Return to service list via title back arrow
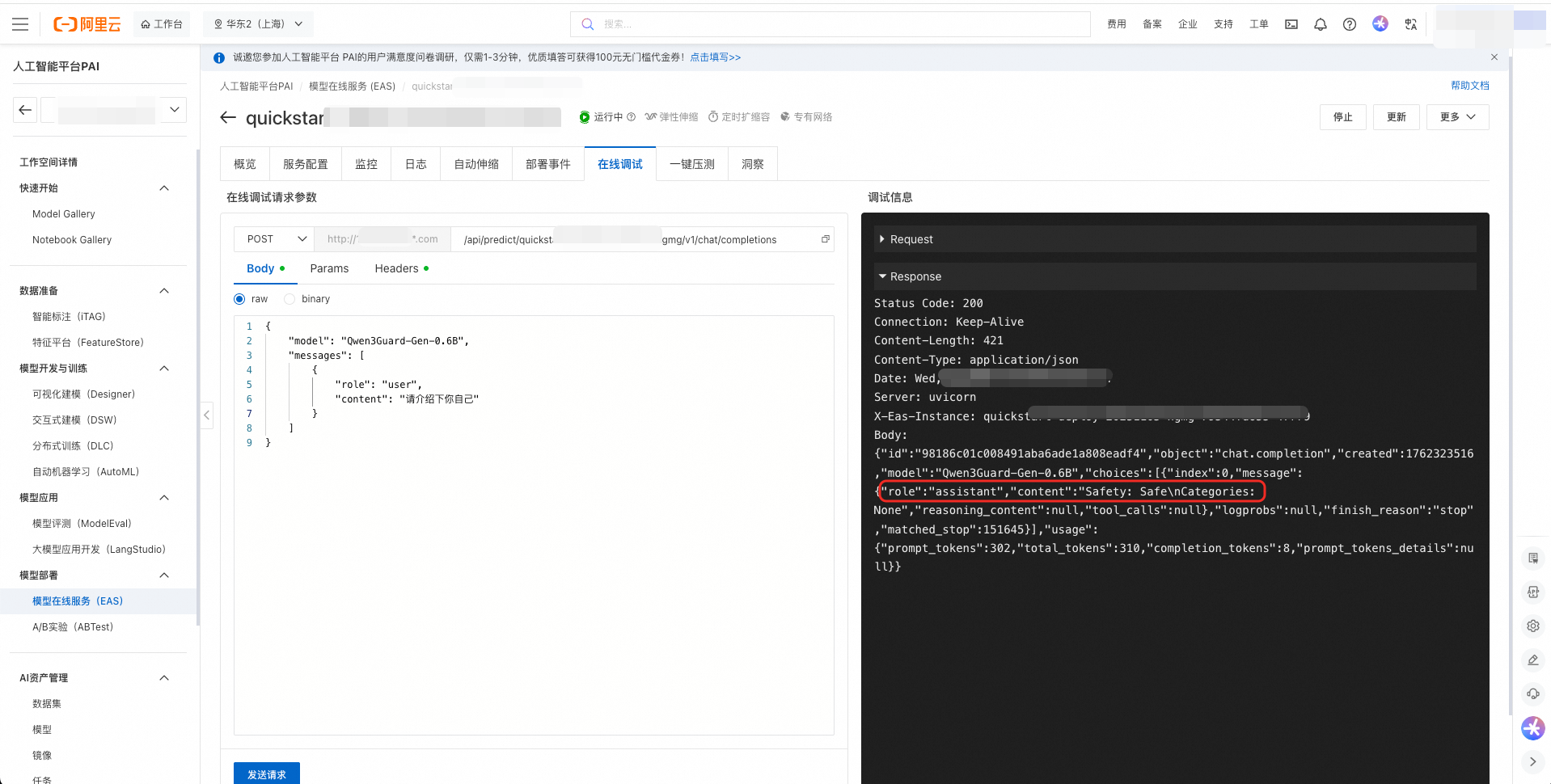Screen dimensions: 1551x784 pyautogui.click(x=228, y=118)
